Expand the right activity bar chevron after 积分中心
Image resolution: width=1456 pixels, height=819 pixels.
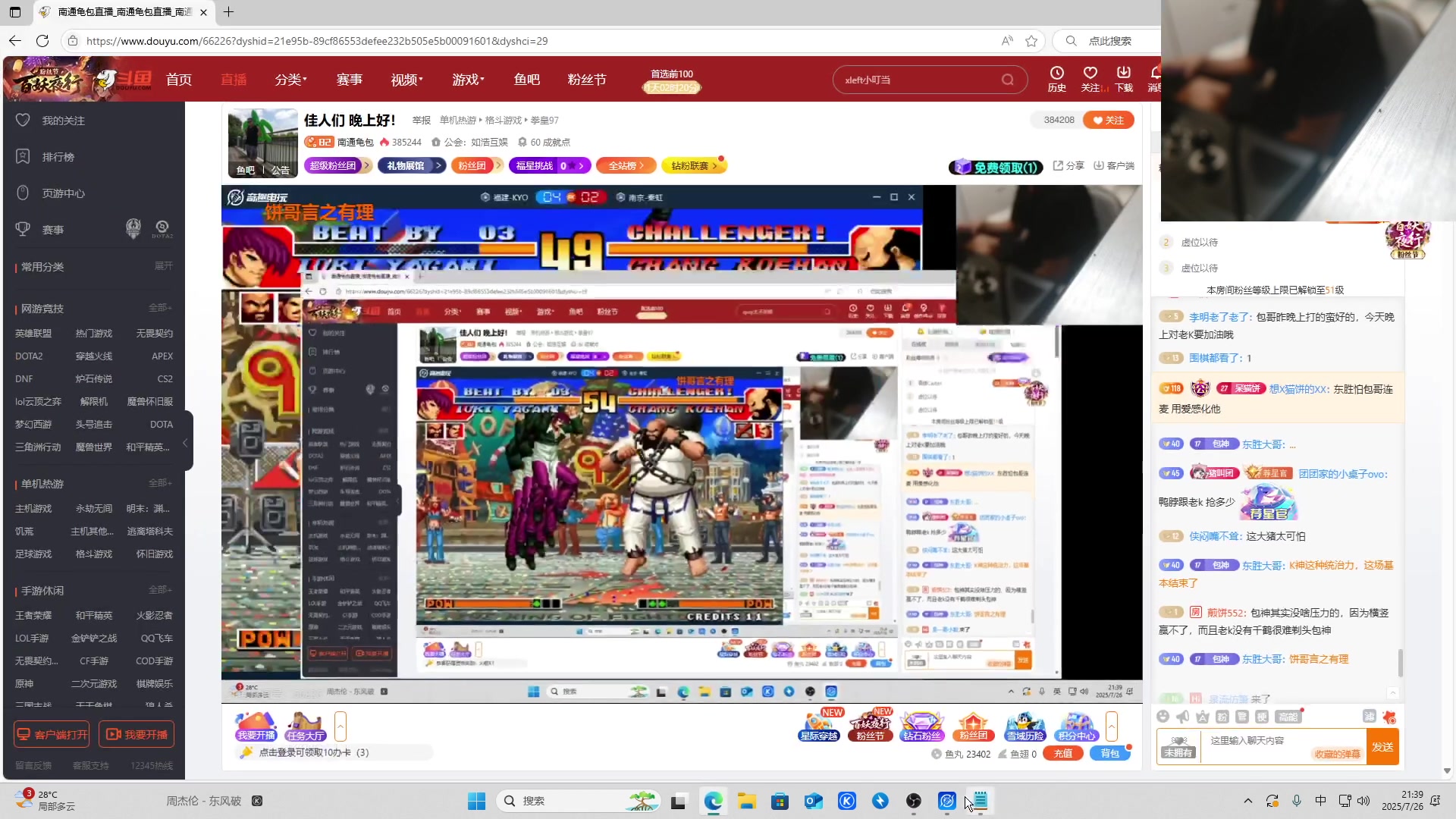click(x=1112, y=726)
